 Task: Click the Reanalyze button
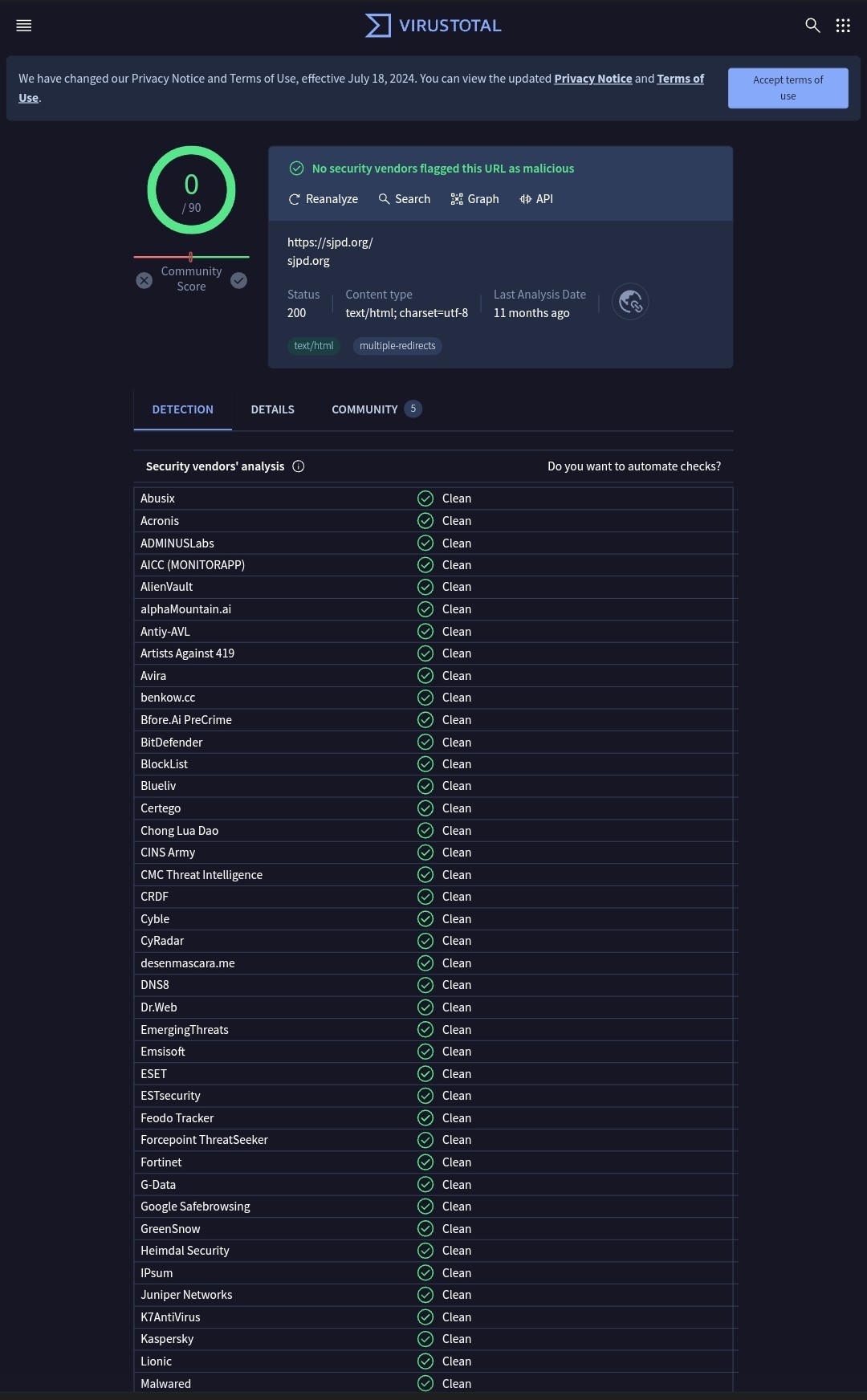(324, 199)
